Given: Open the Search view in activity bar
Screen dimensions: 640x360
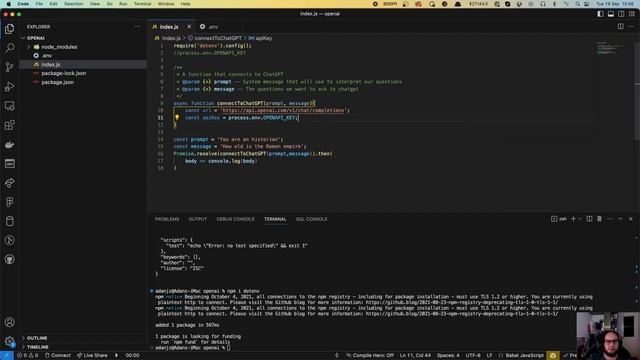Looking at the screenshot, I should (x=9, y=48).
